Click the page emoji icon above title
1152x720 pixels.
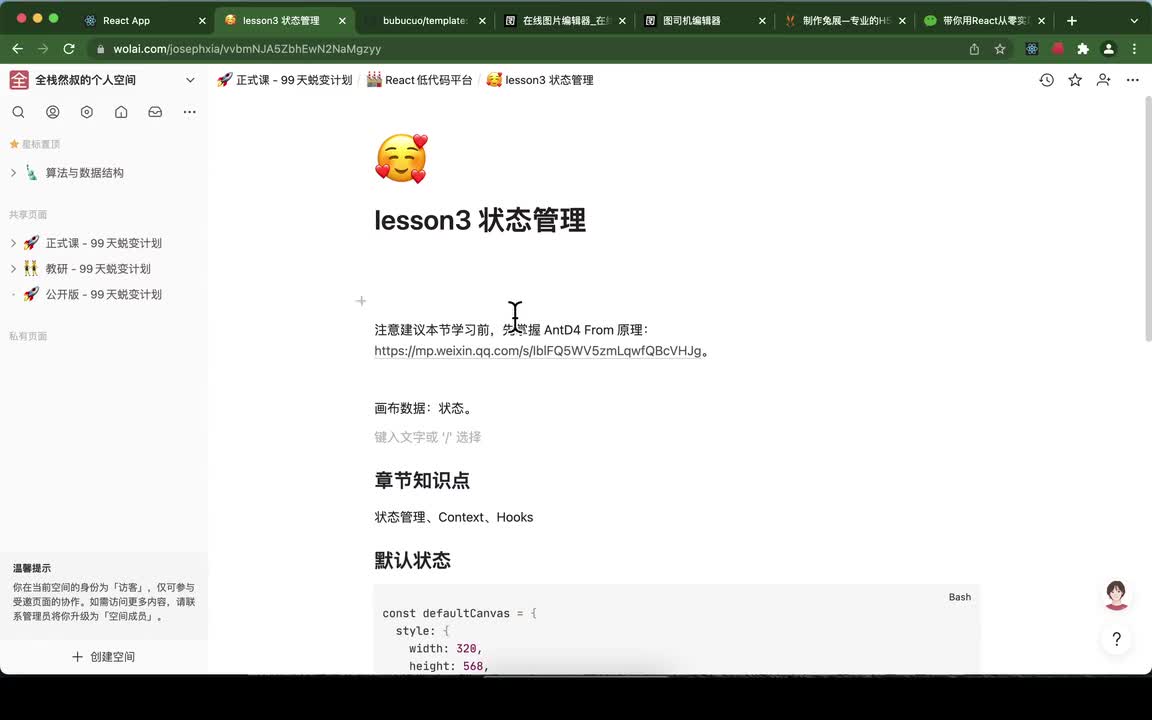pyautogui.click(x=401, y=158)
